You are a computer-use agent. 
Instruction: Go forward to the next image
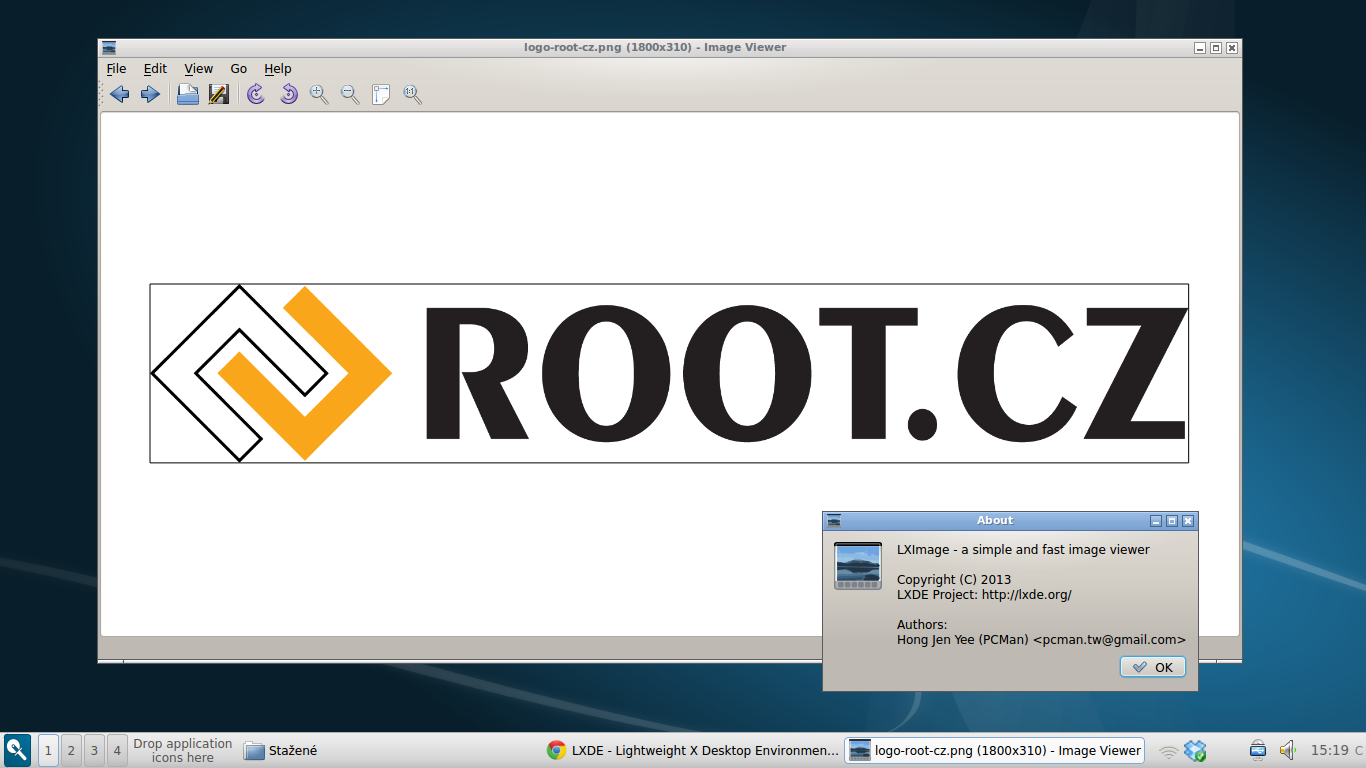[x=149, y=93]
